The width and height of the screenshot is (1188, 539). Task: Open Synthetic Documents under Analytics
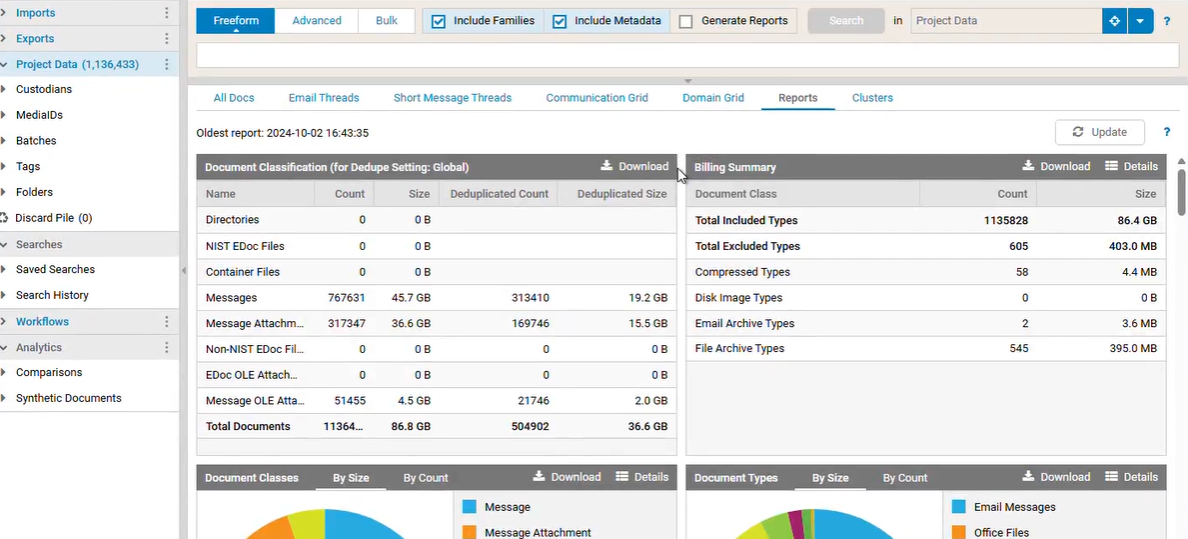[69, 398]
